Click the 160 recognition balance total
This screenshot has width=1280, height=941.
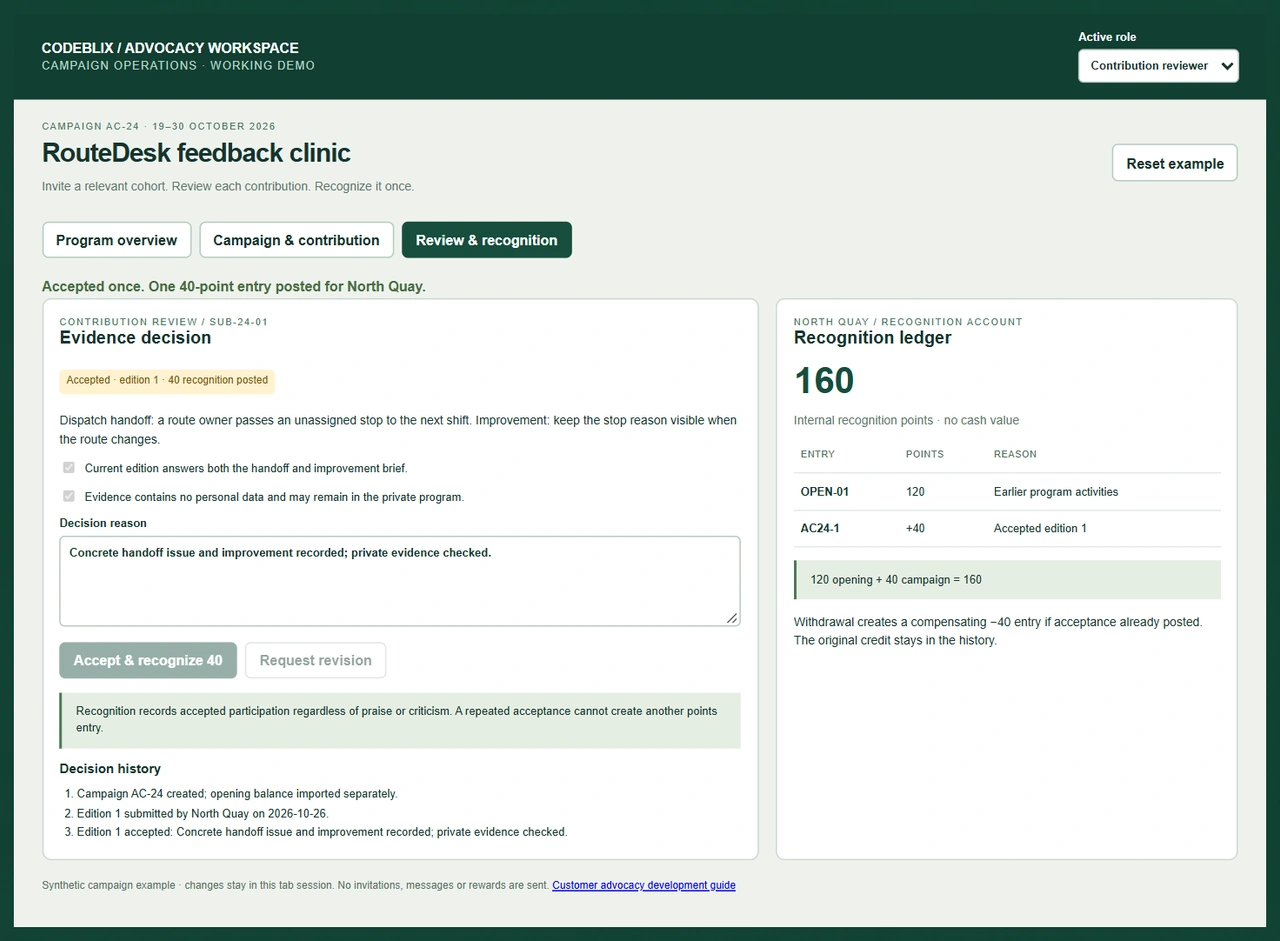824,381
